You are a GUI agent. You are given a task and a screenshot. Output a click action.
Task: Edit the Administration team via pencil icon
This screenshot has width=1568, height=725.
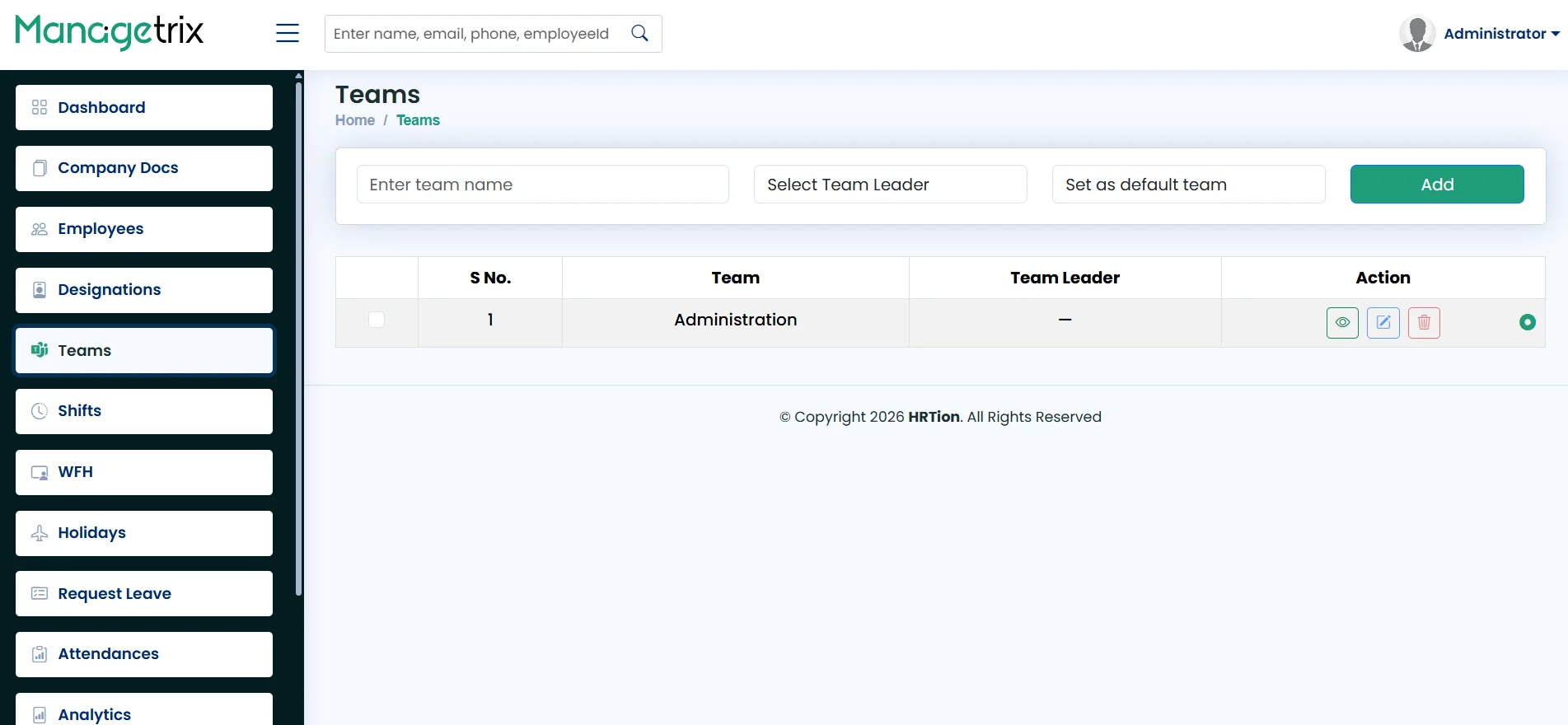(x=1383, y=322)
